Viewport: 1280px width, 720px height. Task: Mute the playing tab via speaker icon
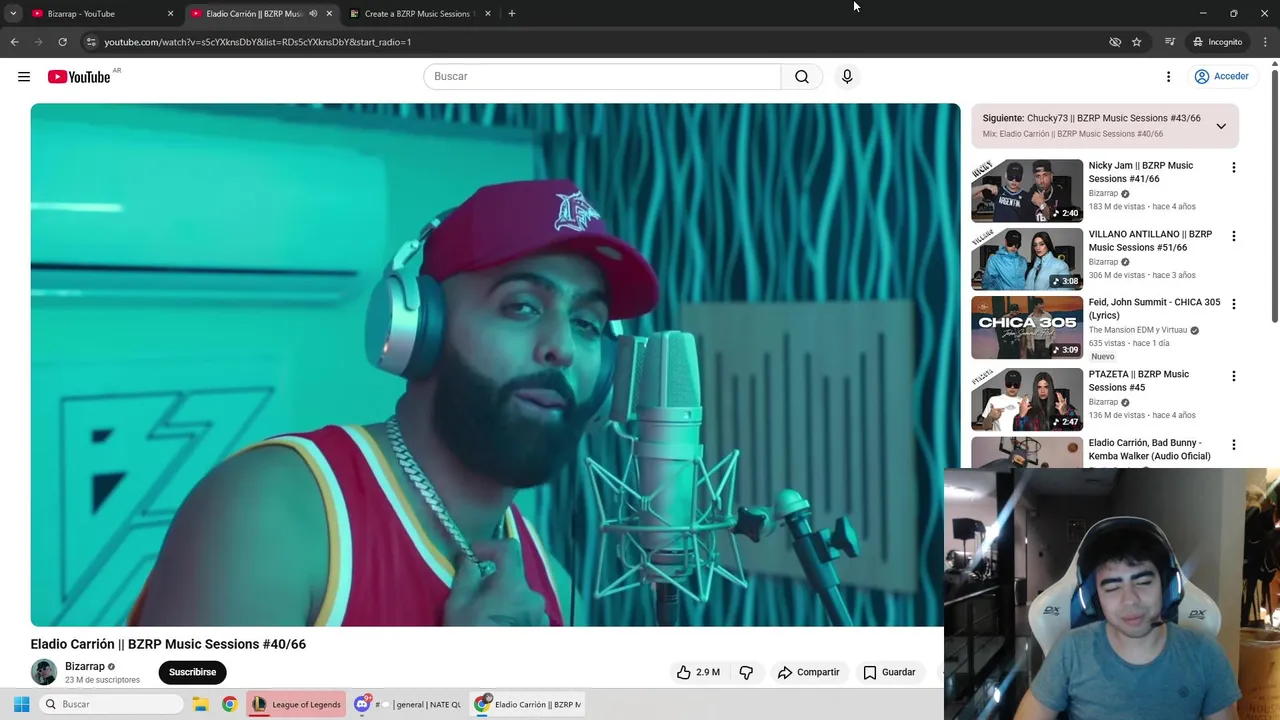313,14
